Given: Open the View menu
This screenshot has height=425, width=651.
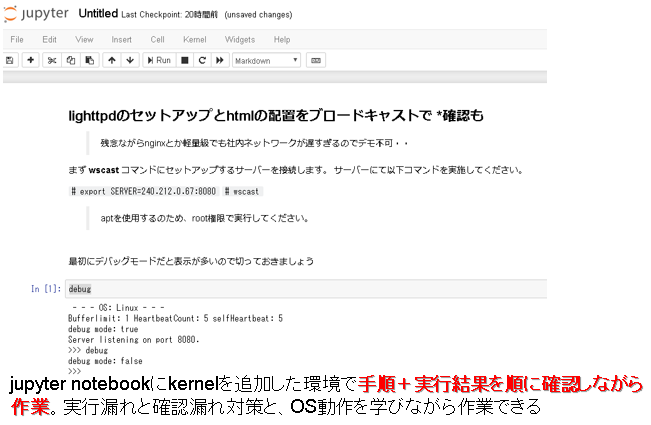Looking at the screenshot, I should (x=84, y=39).
